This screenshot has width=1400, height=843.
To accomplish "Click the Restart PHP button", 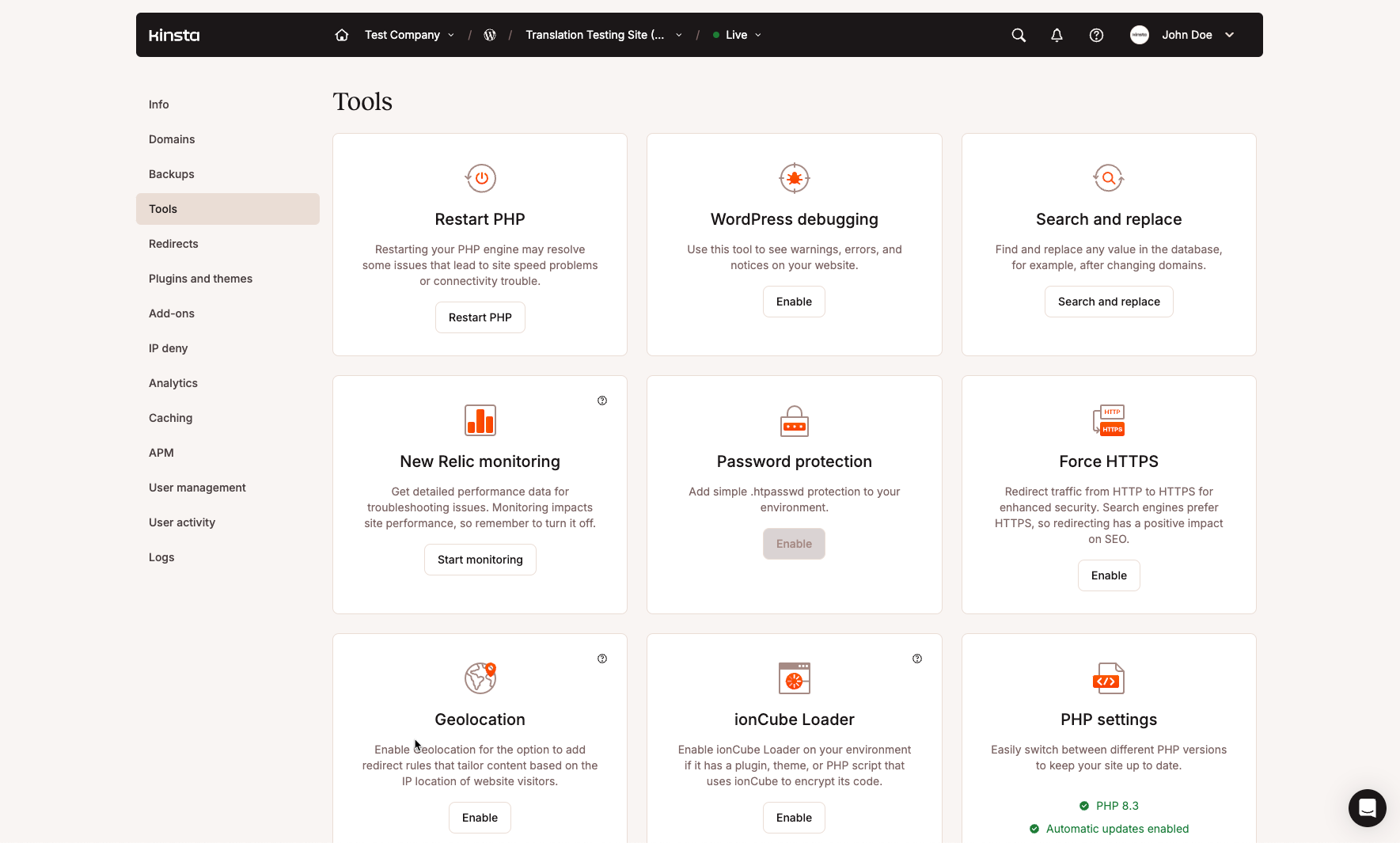I will pos(480,317).
